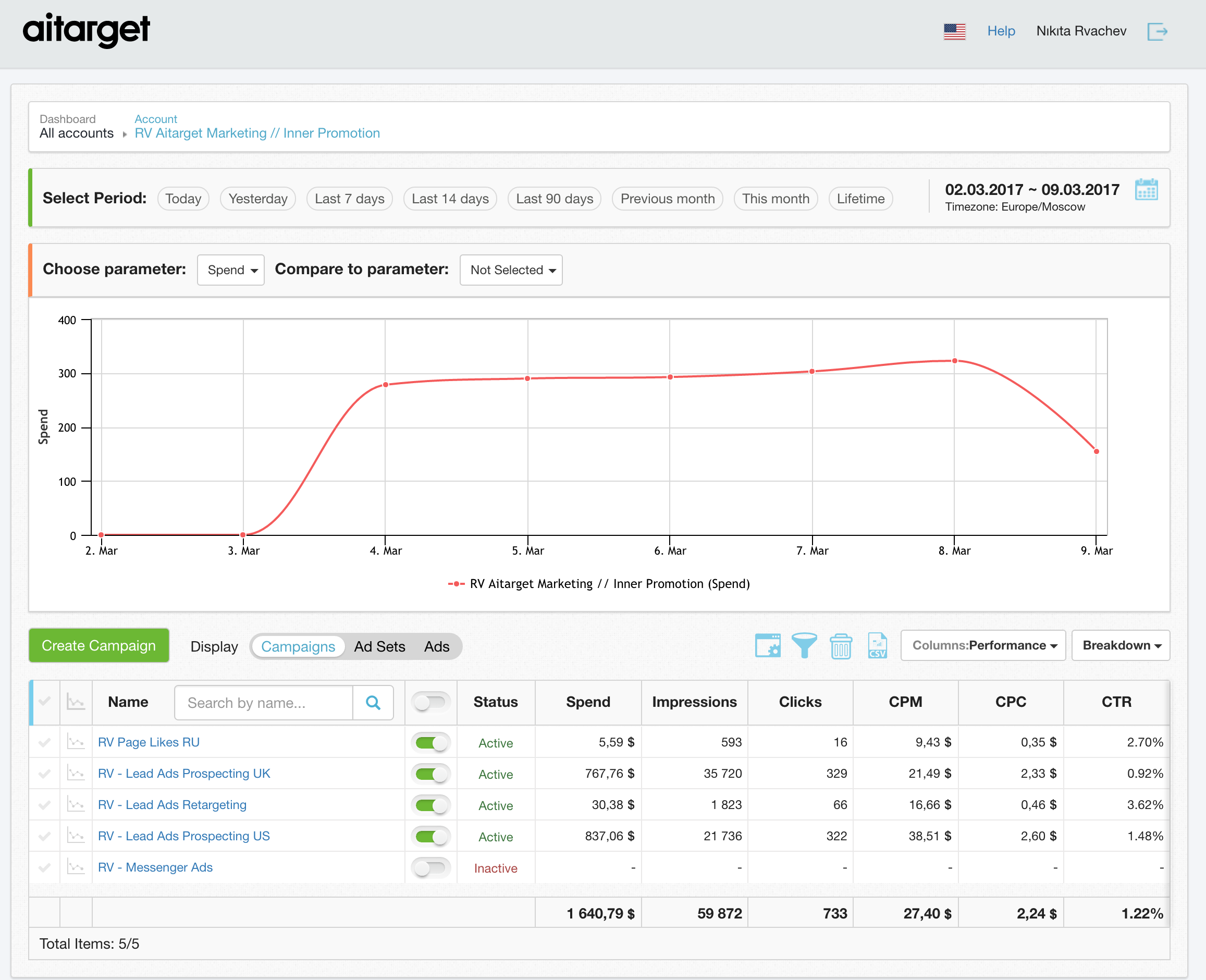Select the Lead Ads Prospecting US row checkmark
The height and width of the screenshot is (980, 1206).
coord(45,836)
